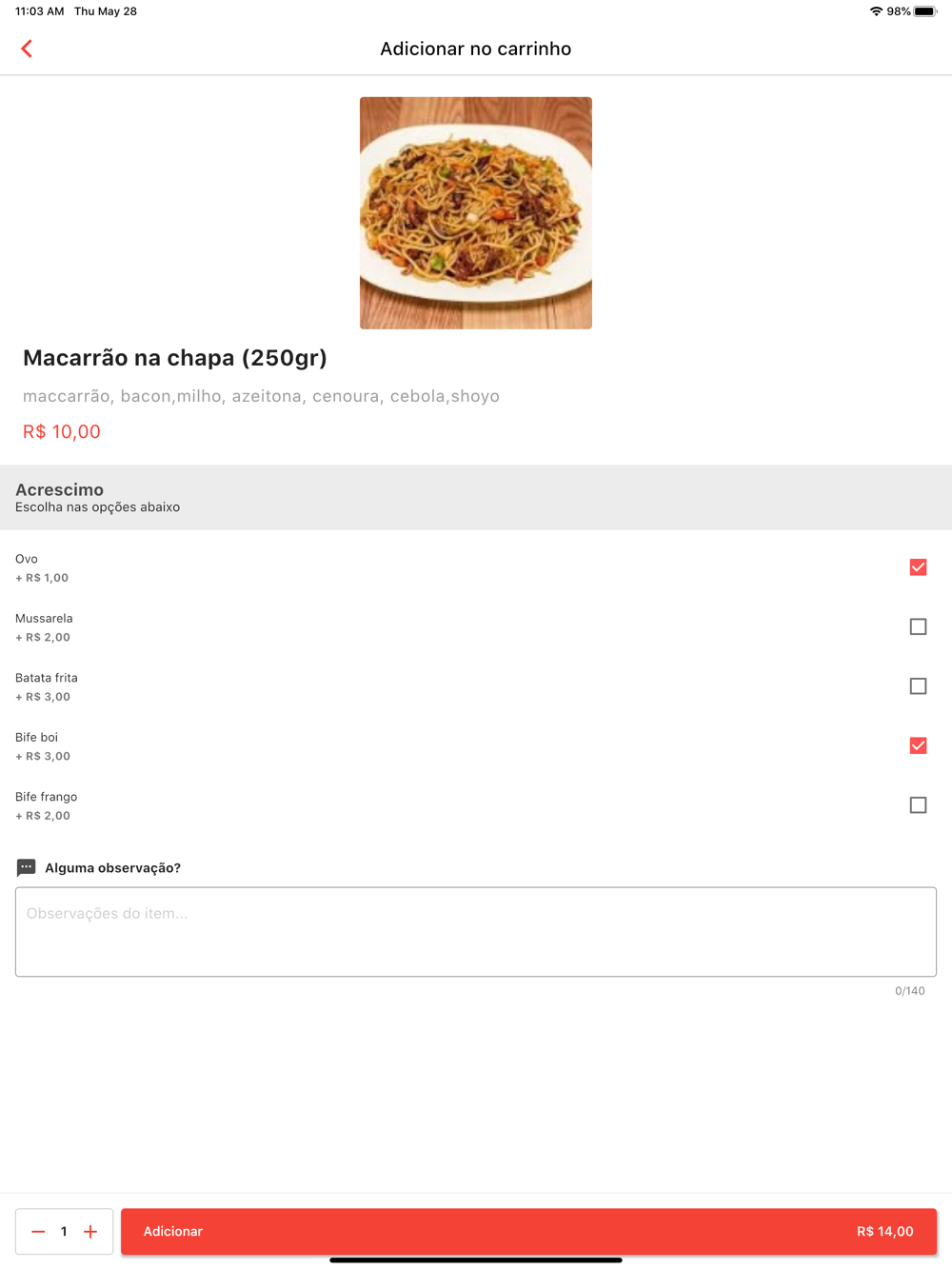
Task: Tap the Acrescimo section header
Action: pos(476,497)
